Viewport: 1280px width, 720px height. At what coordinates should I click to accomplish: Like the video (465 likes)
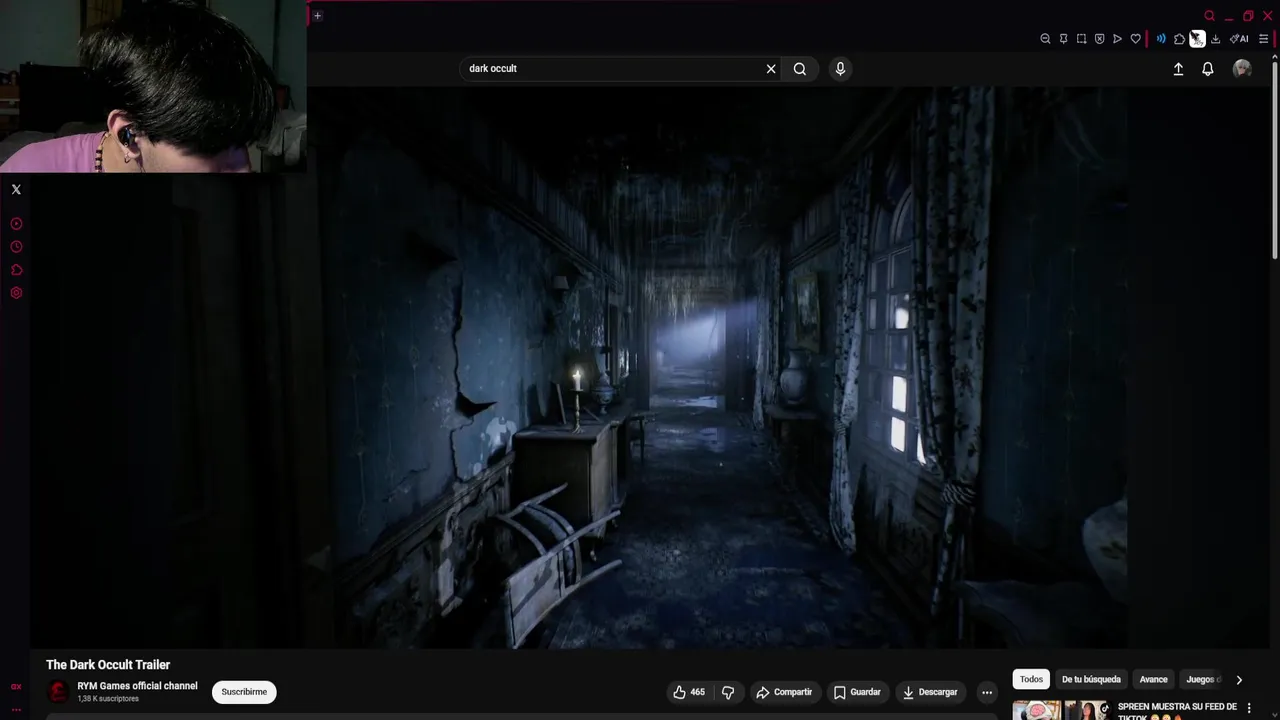point(689,692)
